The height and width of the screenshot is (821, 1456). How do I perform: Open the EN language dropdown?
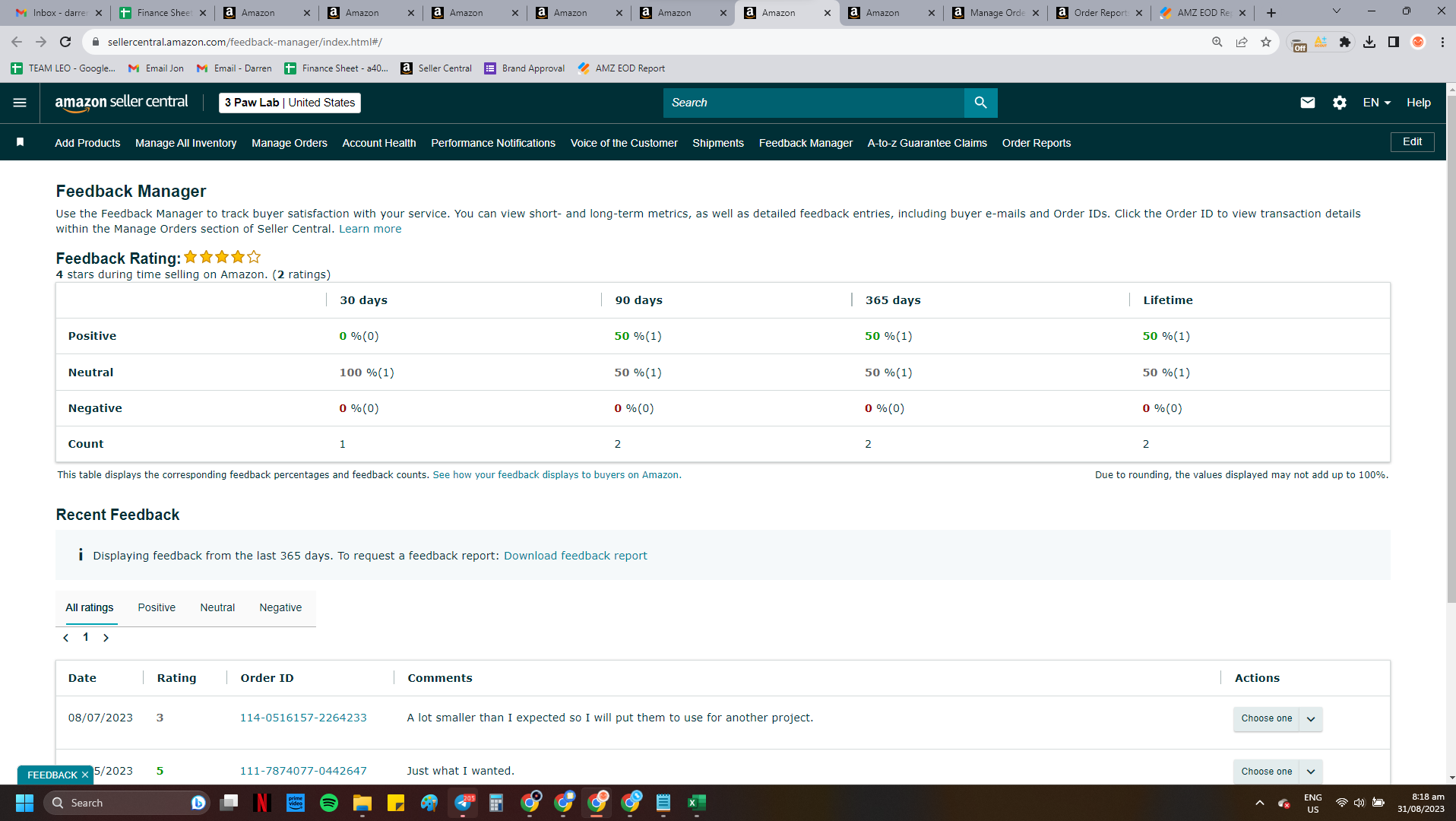click(1376, 103)
